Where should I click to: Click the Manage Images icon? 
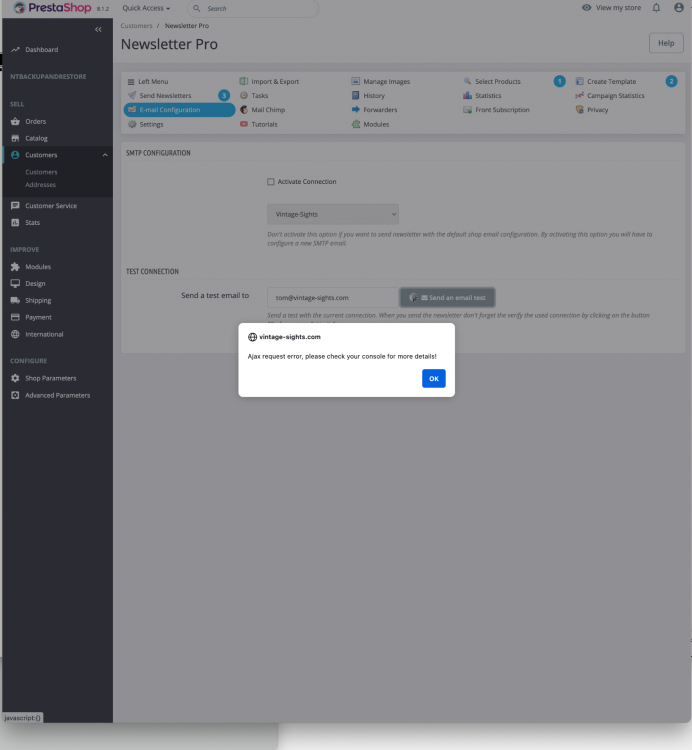(x=355, y=81)
